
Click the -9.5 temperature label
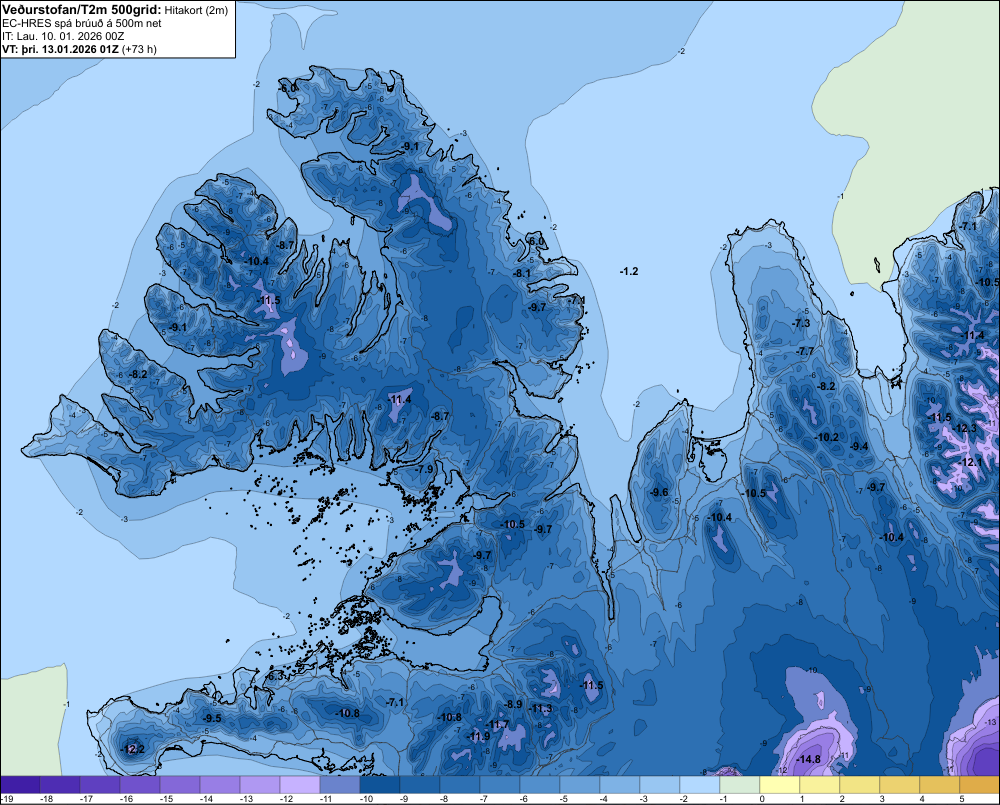212,718
